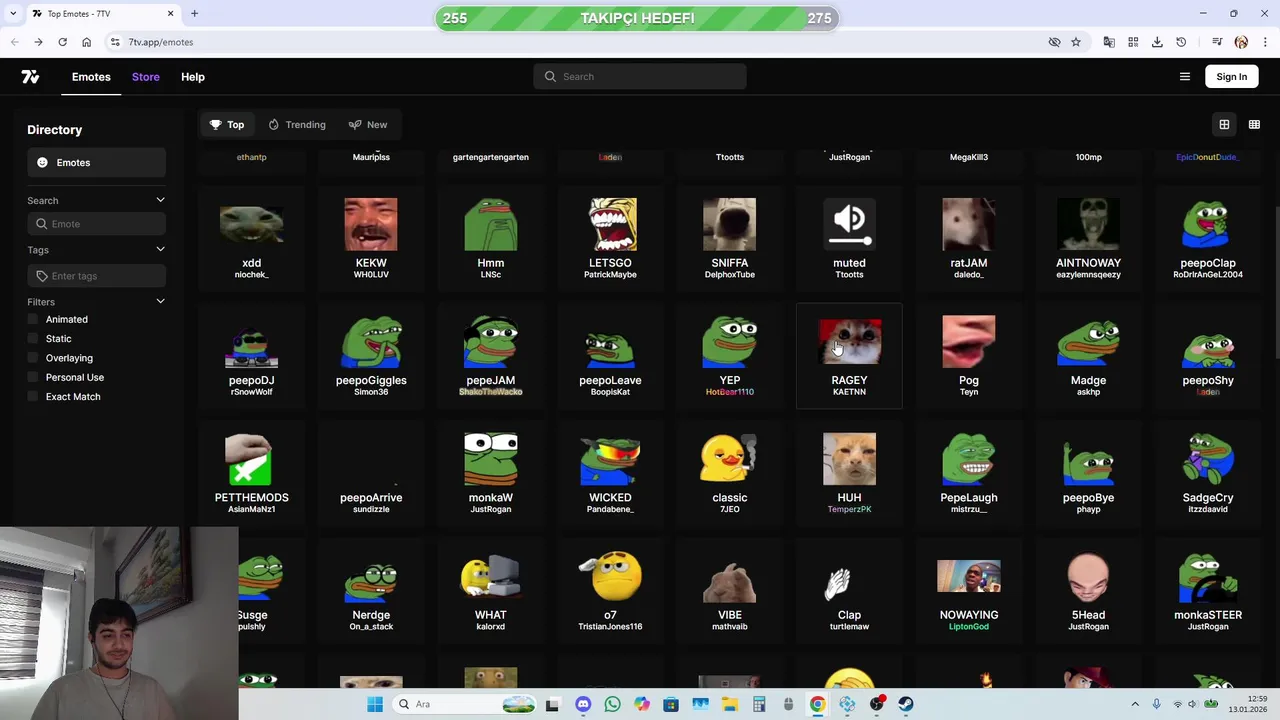This screenshot has height=720, width=1280.
Task: Enable the Personal Use filter checkbox
Action: (33, 377)
